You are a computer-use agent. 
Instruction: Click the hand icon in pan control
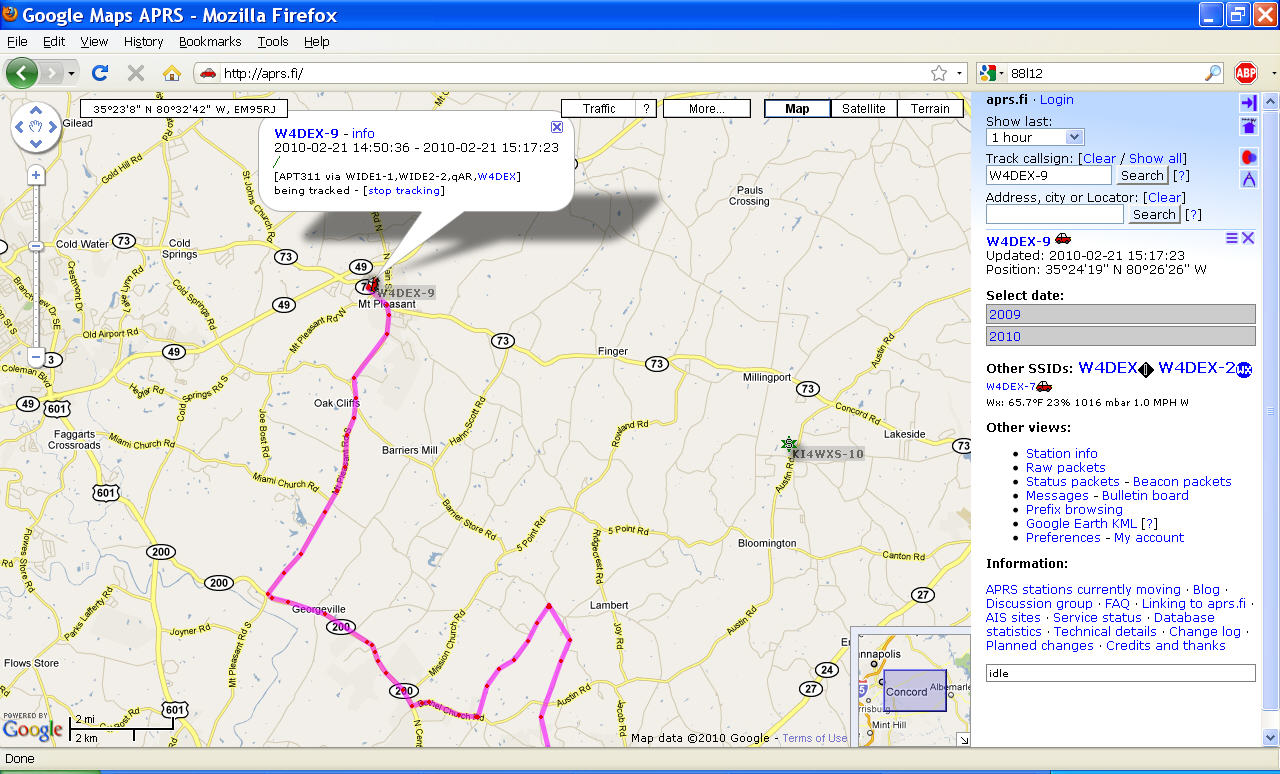pyautogui.click(x=35, y=127)
